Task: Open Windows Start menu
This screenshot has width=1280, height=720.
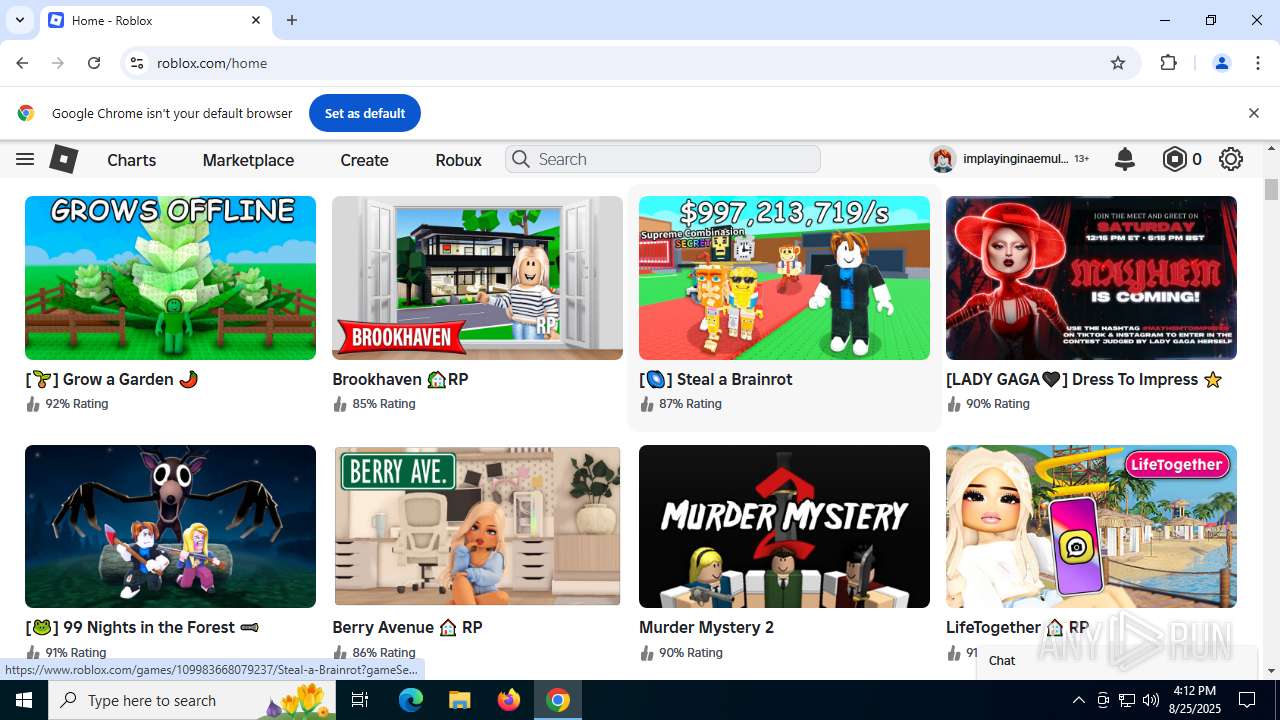Action: 24,700
